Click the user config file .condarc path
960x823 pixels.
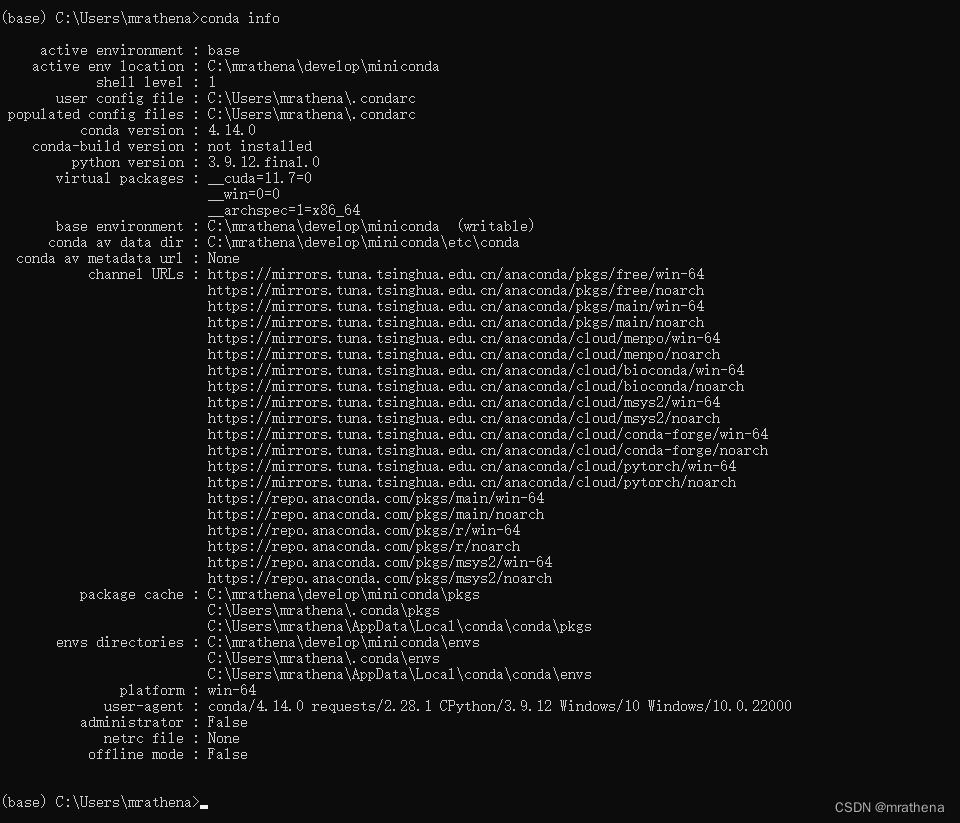click(311, 98)
